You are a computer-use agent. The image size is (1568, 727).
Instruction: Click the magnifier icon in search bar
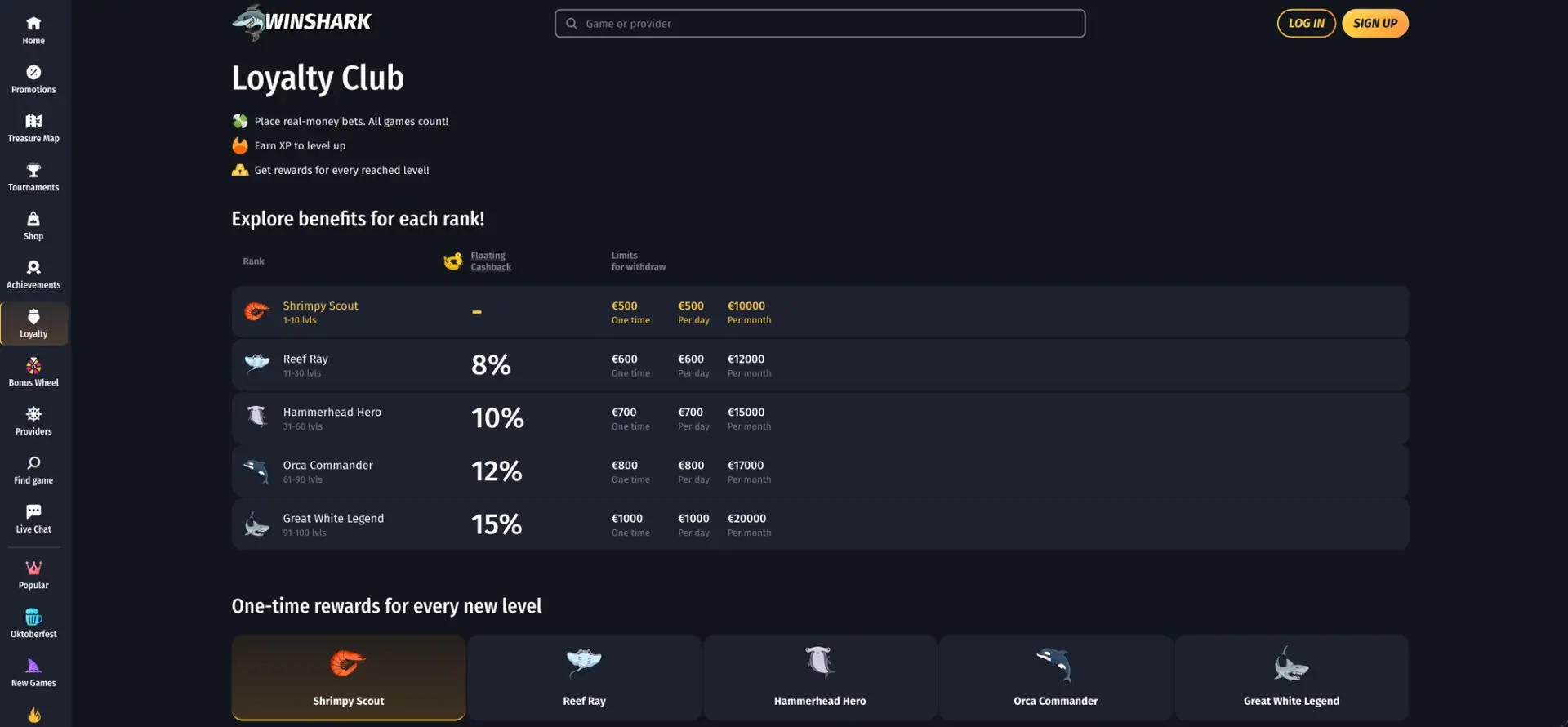tap(572, 24)
